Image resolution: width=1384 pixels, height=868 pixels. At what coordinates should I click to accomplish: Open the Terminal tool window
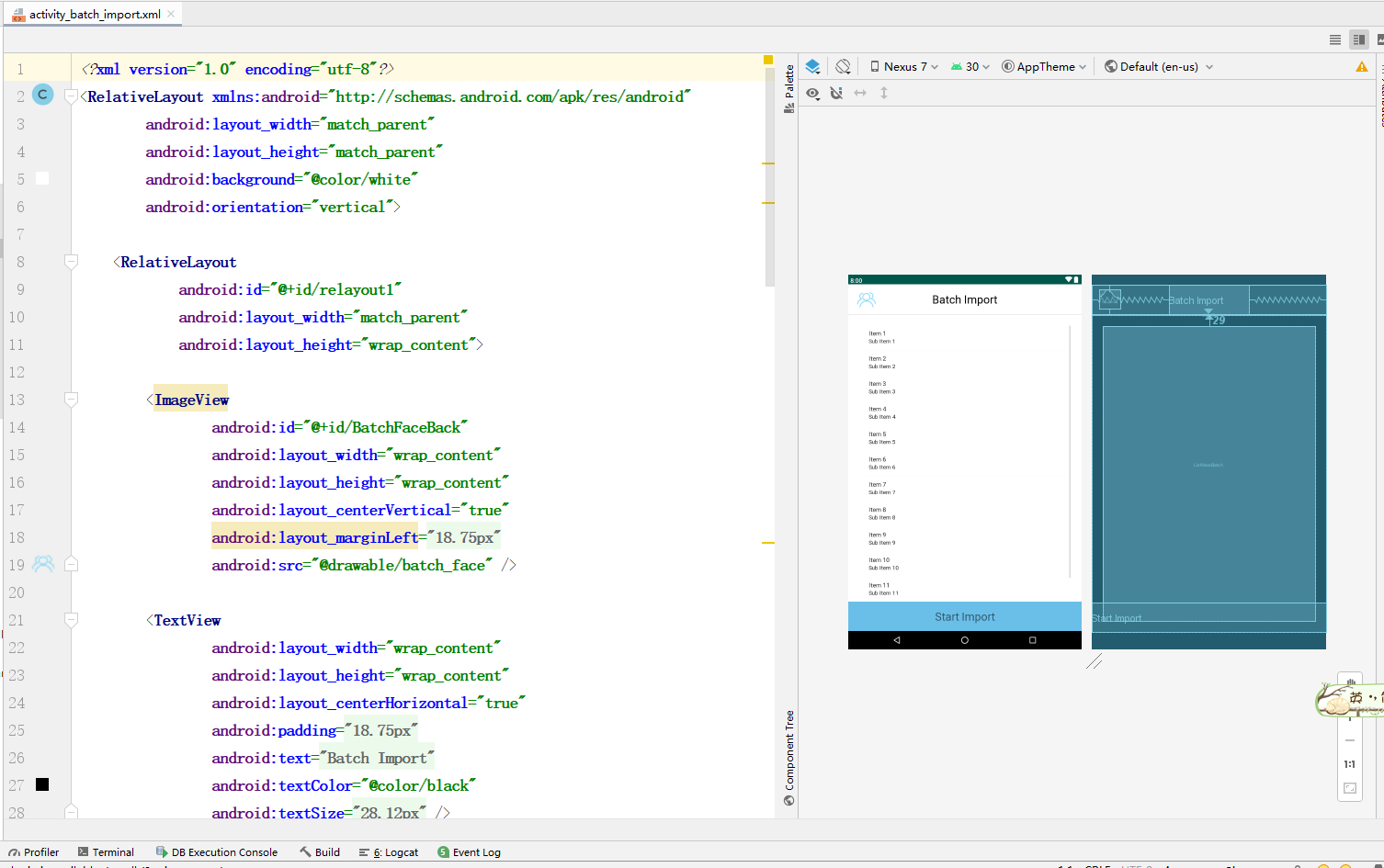[x=107, y=852]
